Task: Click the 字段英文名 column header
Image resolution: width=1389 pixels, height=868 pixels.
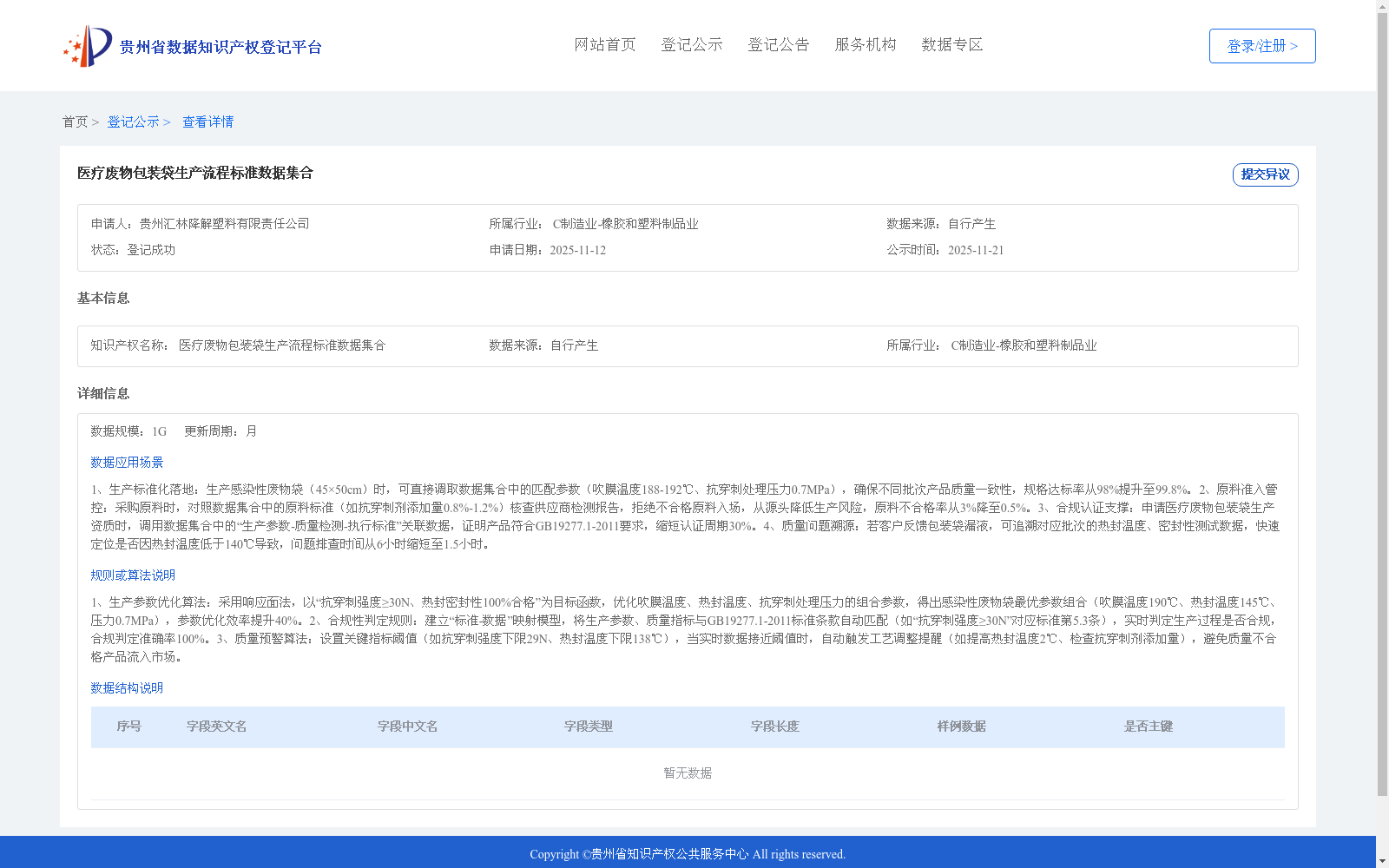Action: pos(217,727)
